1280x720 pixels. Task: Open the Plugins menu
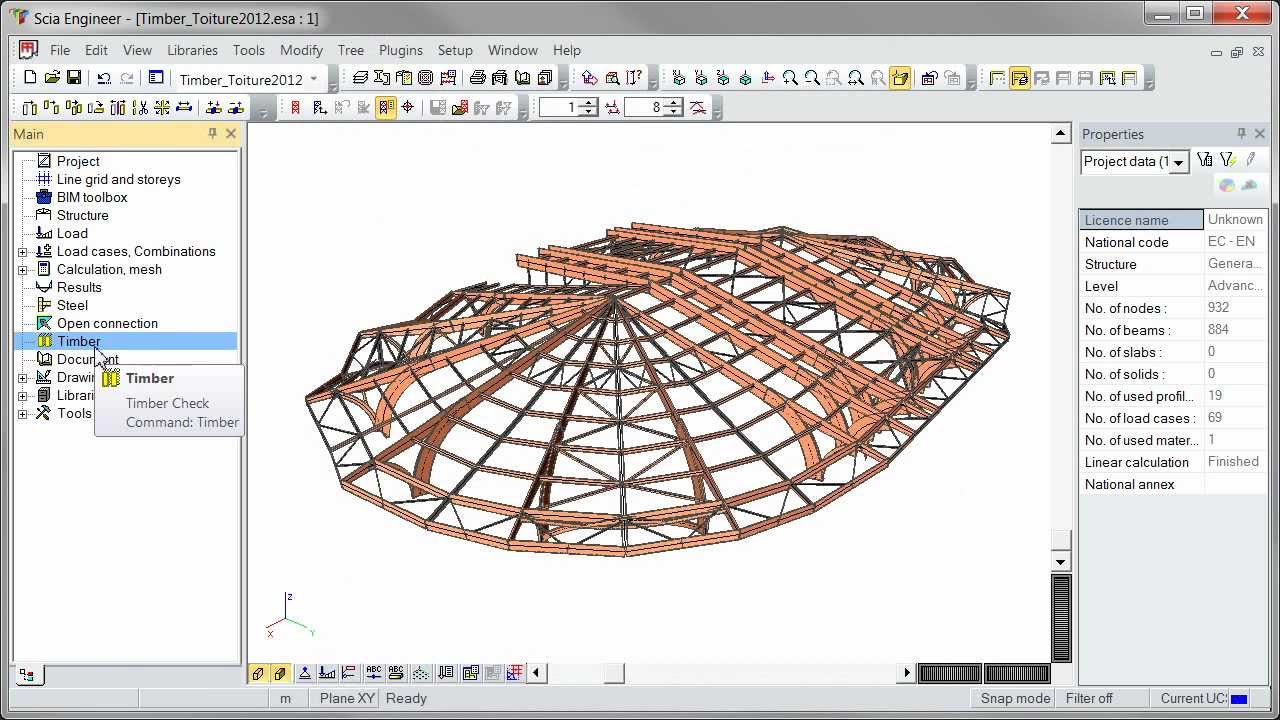coord(400,50)
